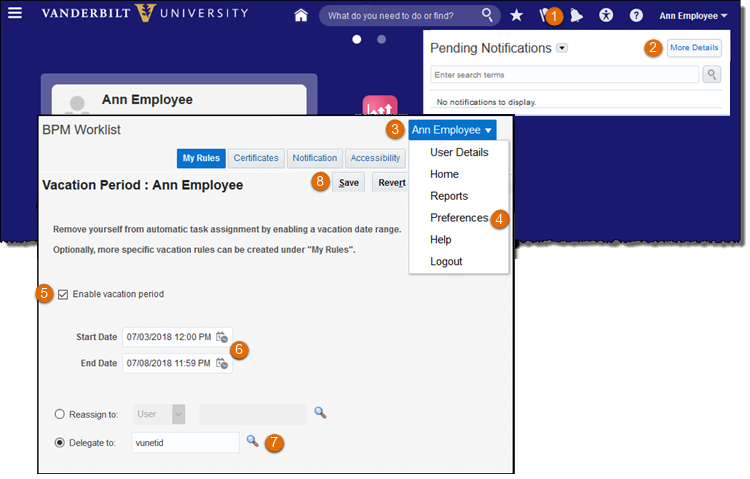
Task: Click the notifications search magnifier button
Action: pyautogui.click(x=711, y=75)
